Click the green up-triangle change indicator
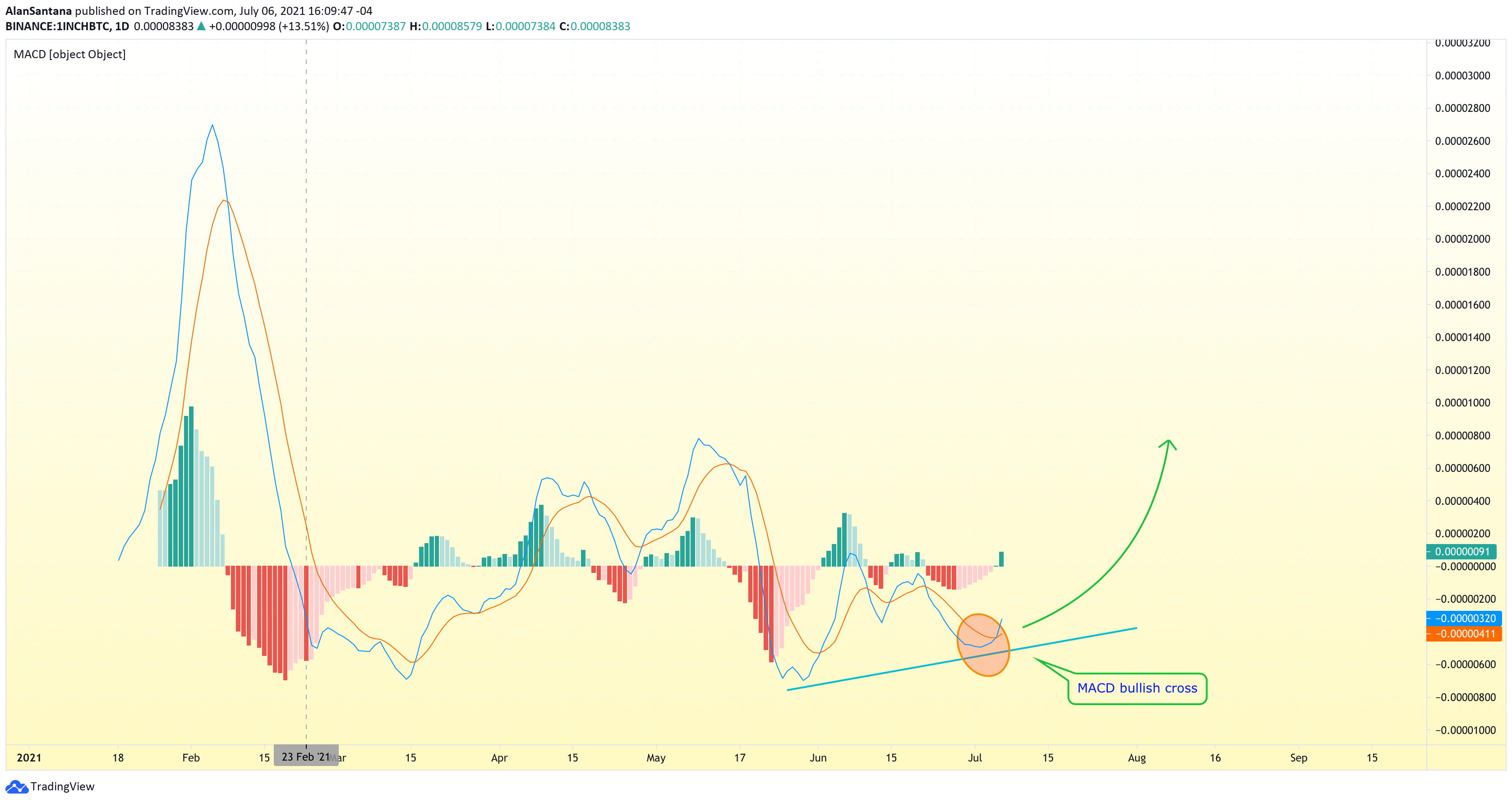 [201, 26]
